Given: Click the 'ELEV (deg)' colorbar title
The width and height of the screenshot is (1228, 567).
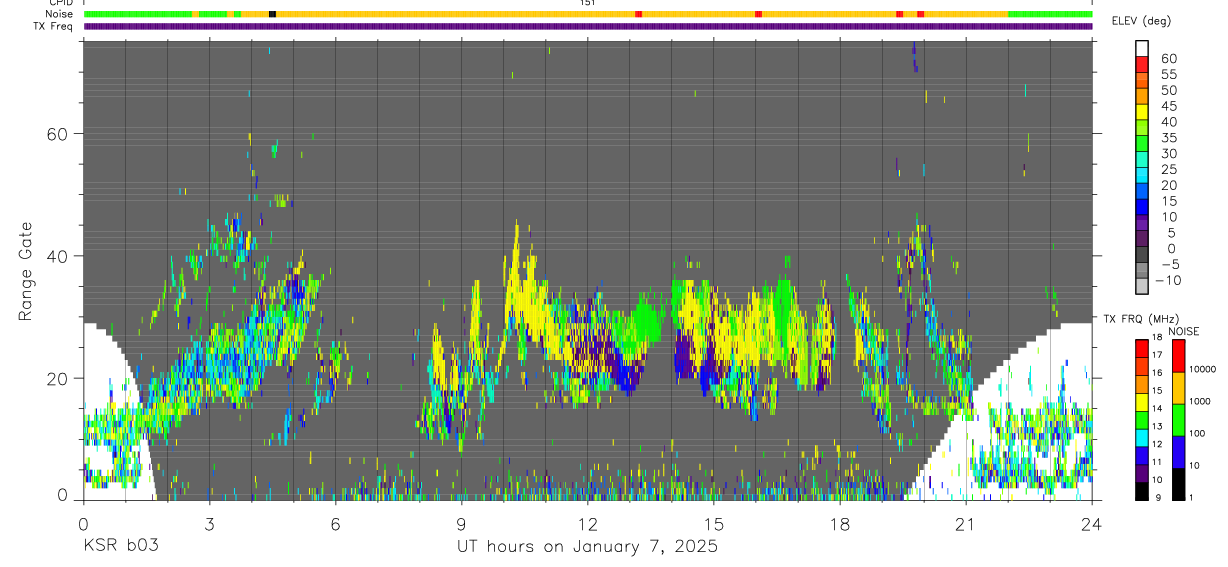Looking at the screenshot, I should [x=1142, y=20].
